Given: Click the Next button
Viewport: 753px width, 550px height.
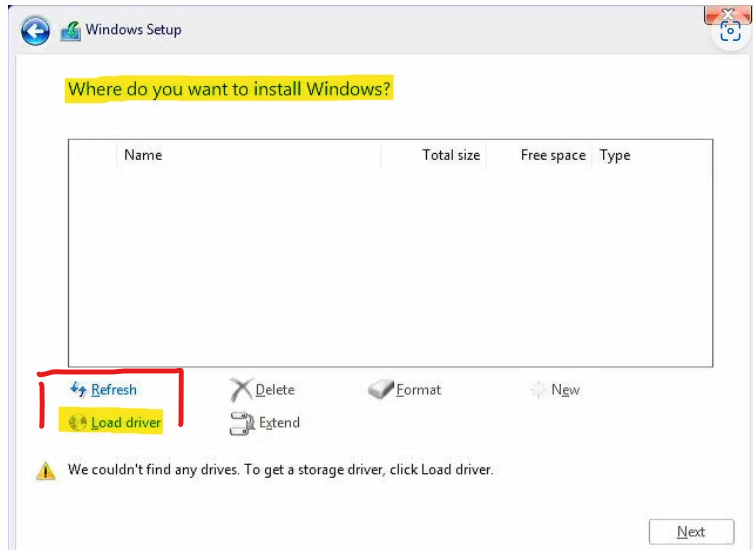Looking at the screenshot, I should pos(691,532).
